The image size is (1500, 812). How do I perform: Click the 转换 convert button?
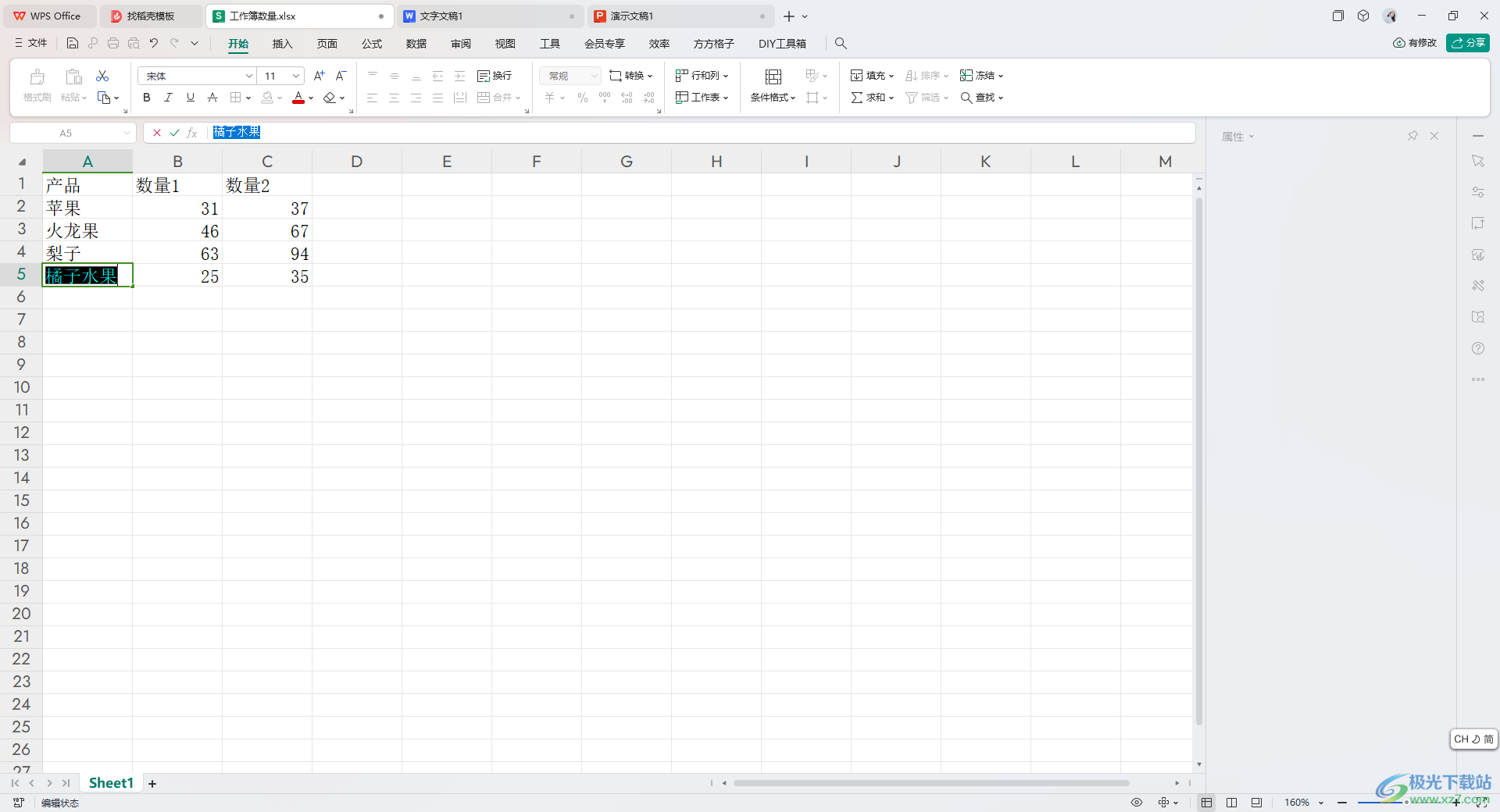631,76
